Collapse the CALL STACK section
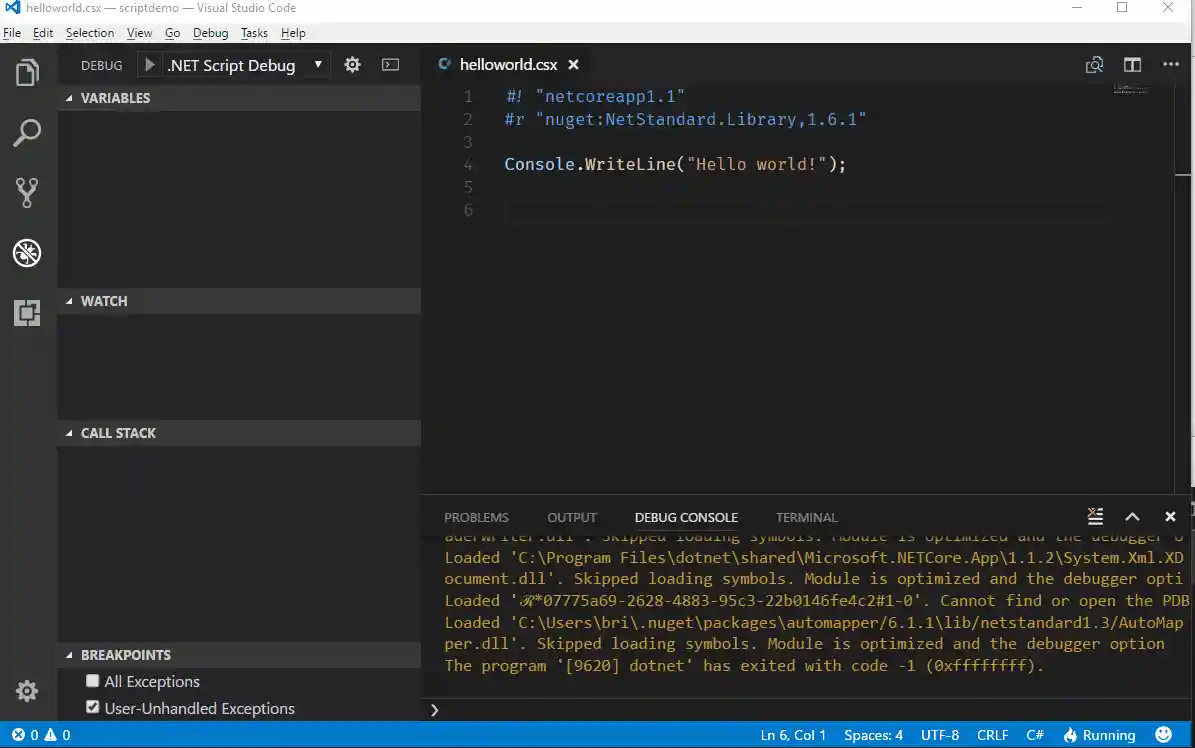Screen dimensions: 1195x748 pyautogui.click(x=117, y=433)
